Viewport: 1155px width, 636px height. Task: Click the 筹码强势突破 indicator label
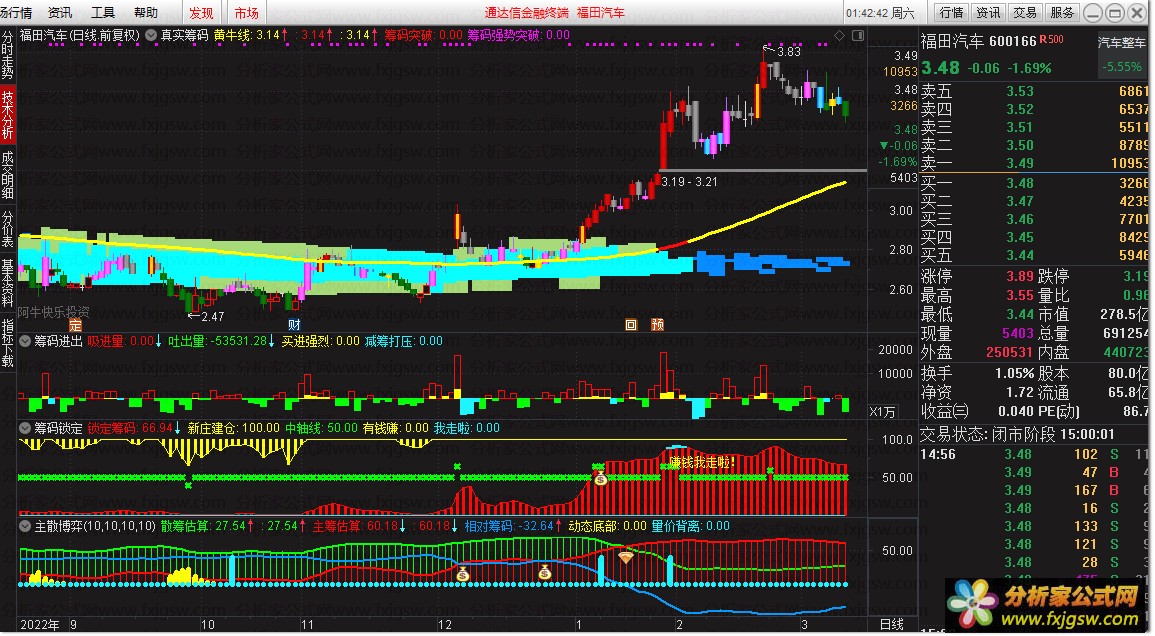[x=519, y=35]
